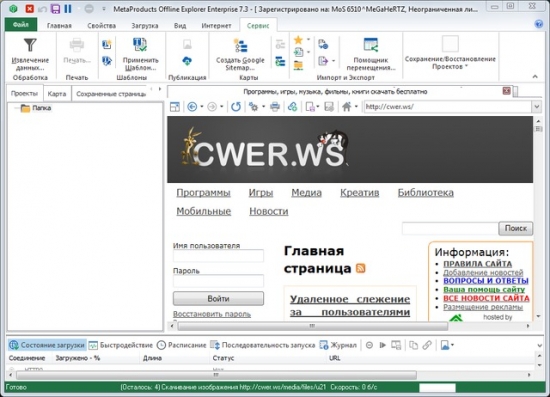Open the Программы site link
Image resolution: width=550 pixels, height=397 pixels.
click(x=203, y=193)
